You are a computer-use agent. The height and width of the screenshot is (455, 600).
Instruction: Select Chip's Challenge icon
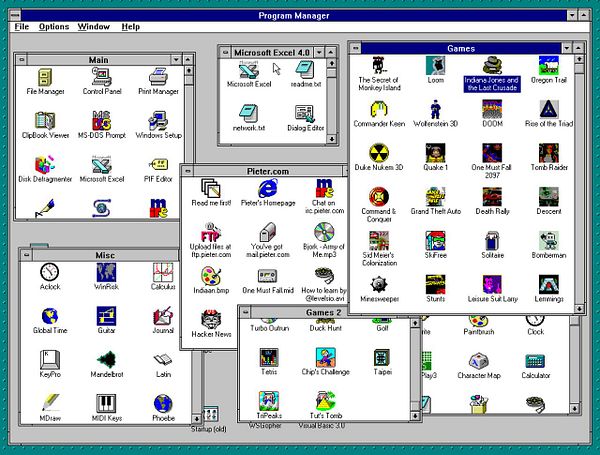click(326, 361)
